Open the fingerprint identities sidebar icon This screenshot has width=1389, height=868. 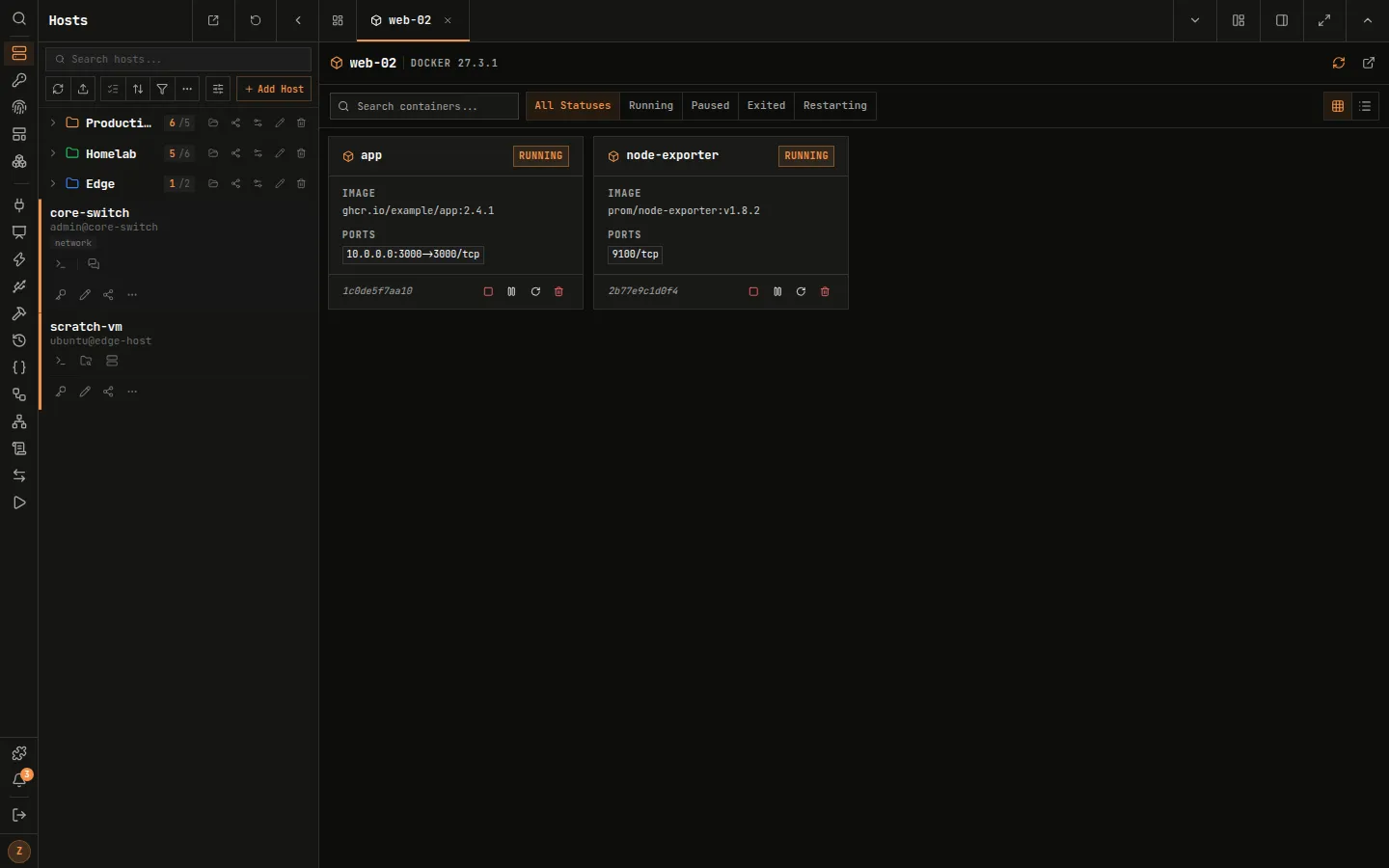click(18, 107)
